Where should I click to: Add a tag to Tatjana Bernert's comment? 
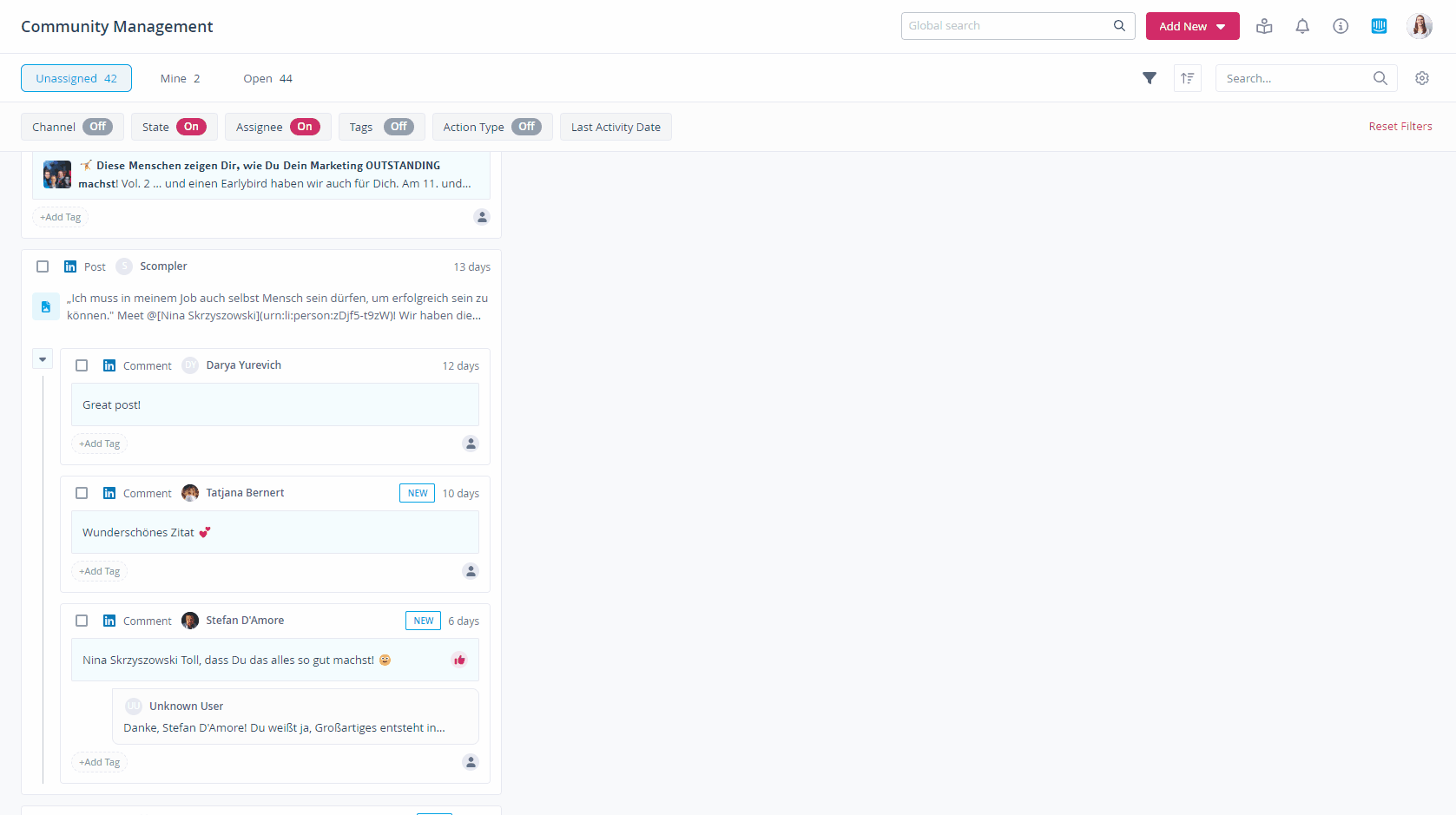(100, 571)
